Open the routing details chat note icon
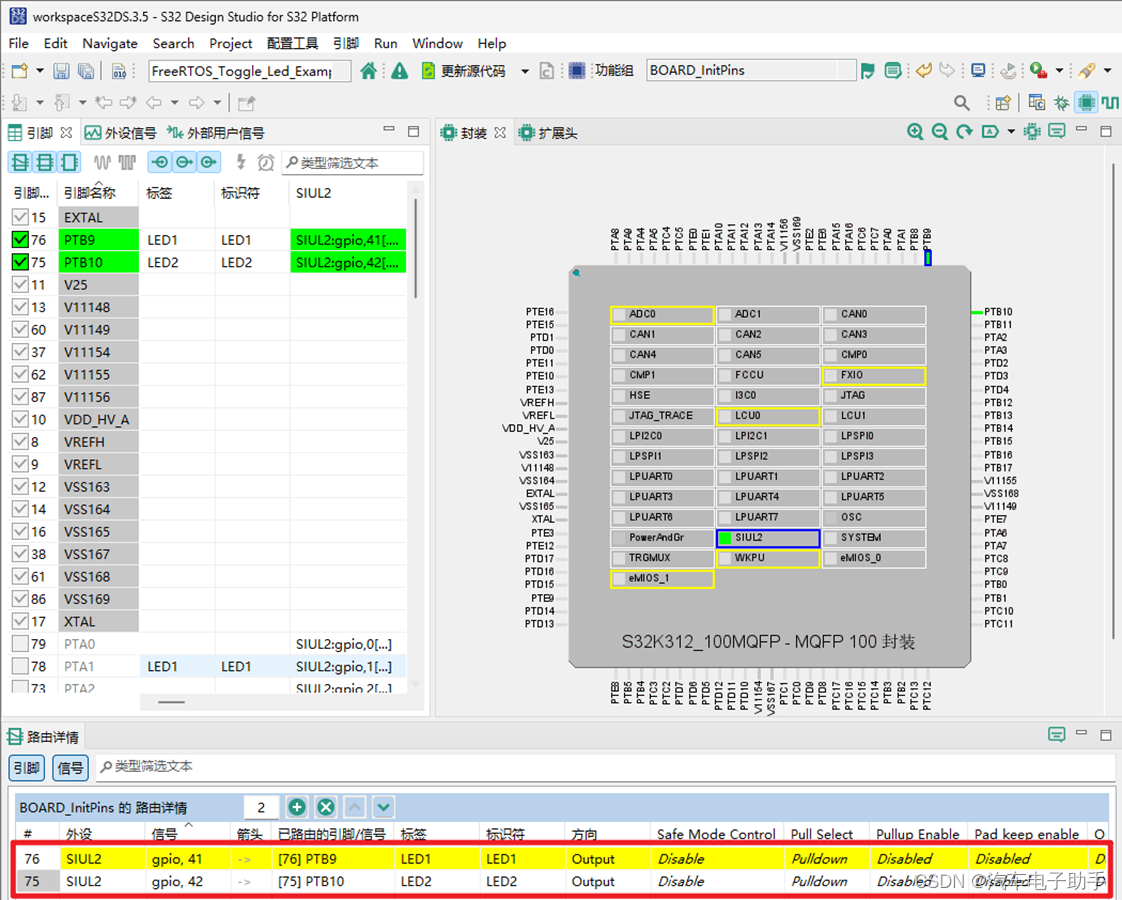This screenshot has width=1122, height=900. pyautogui.click(x=1056, y=735)
